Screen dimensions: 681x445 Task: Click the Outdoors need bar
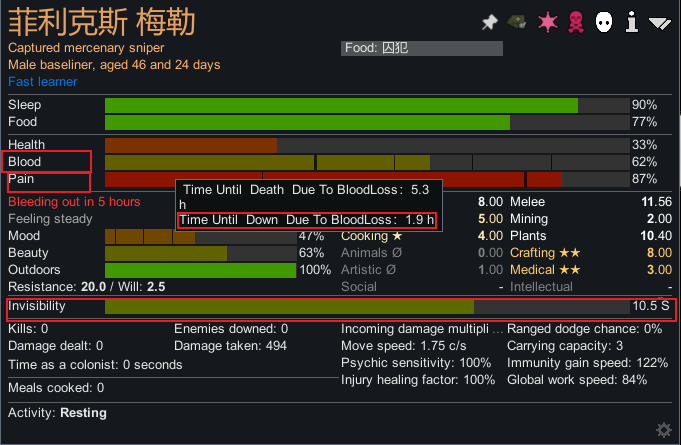pyautogui.click(x=200, y=270)
